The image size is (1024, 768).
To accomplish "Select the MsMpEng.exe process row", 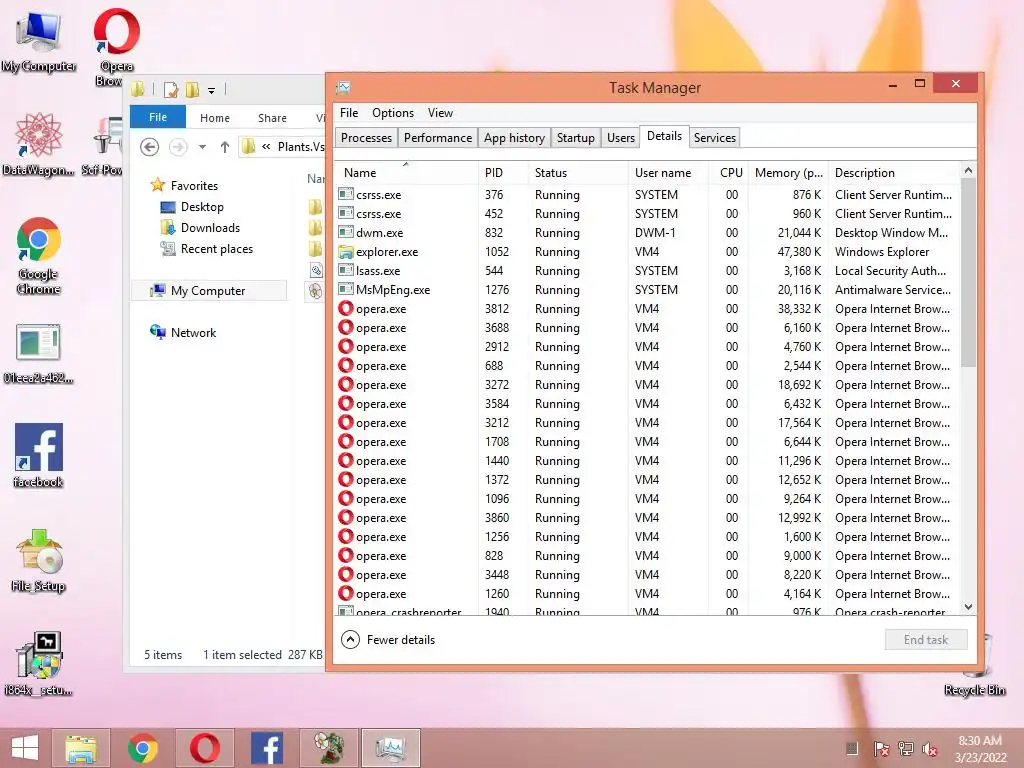I will [648, 289].
